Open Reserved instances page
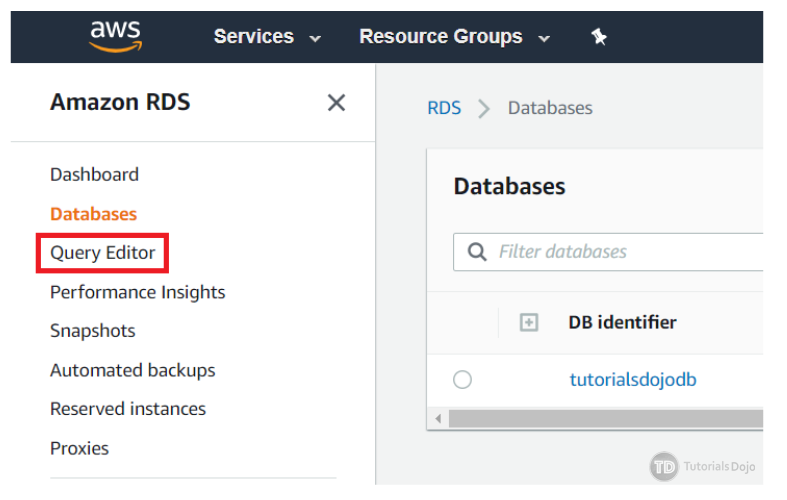The height and width of the screenshot is (500, 787). 128,409
